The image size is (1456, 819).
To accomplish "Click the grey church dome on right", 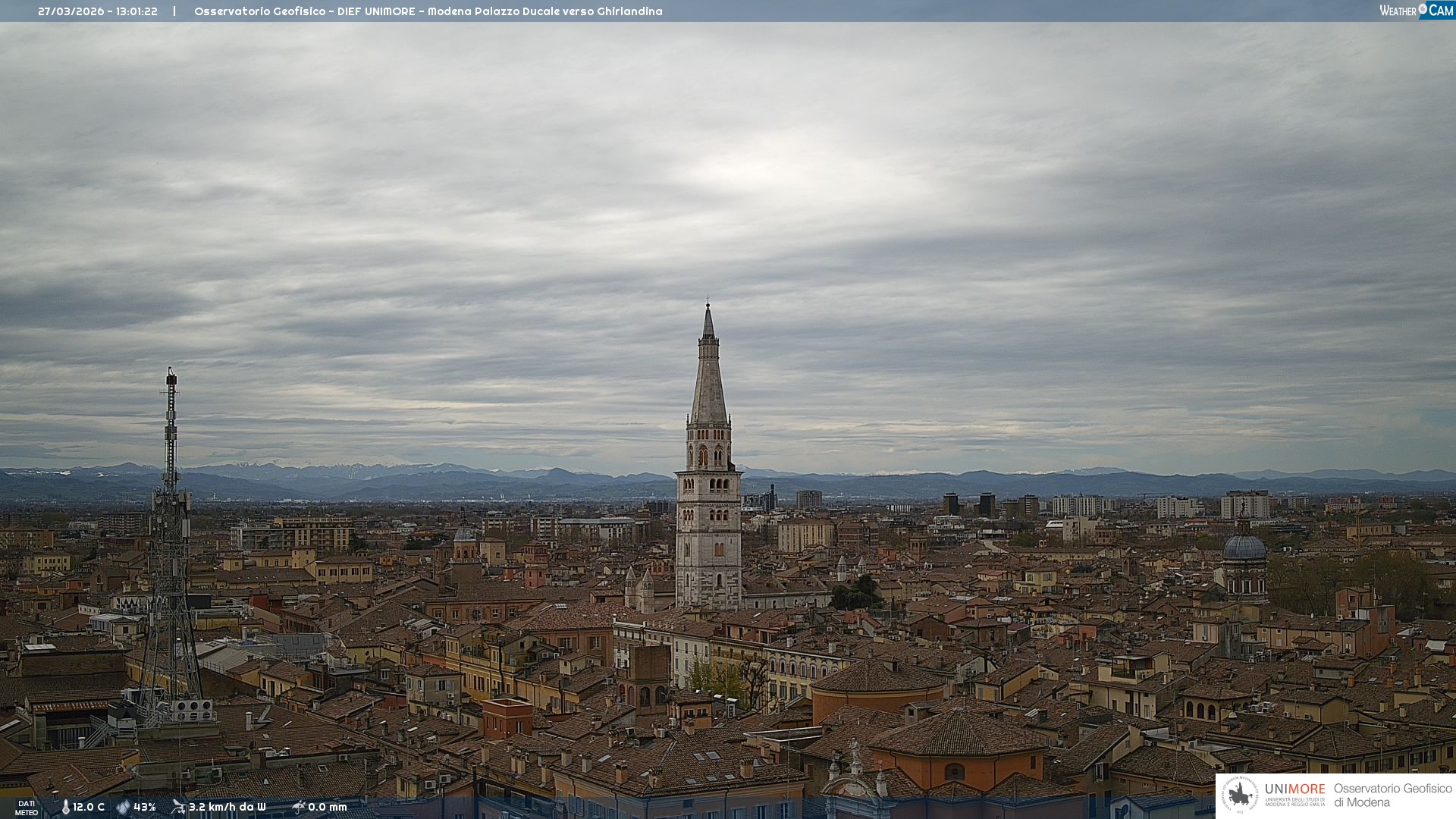I will tap(1244, 547).
